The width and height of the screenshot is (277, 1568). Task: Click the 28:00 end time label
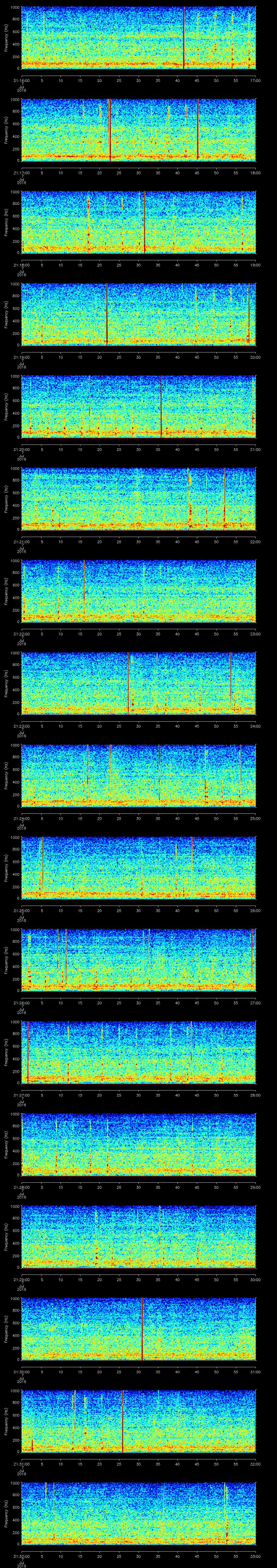[x=255, y=1095]
